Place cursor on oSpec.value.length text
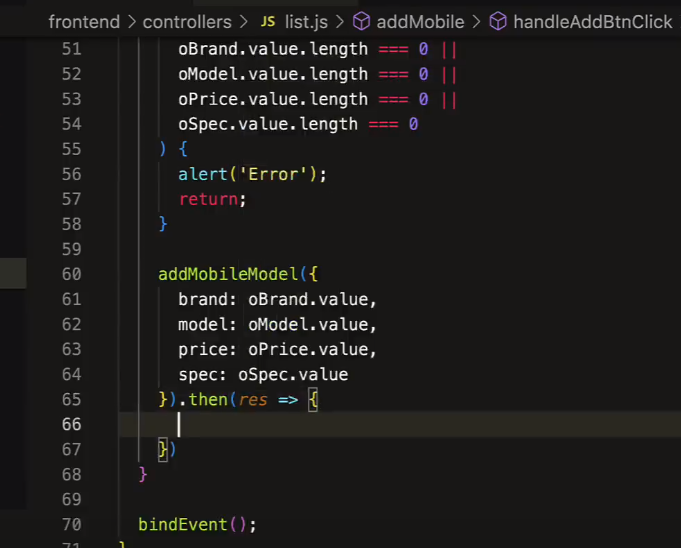The image size is (681, 548). (x=268, y=124)
